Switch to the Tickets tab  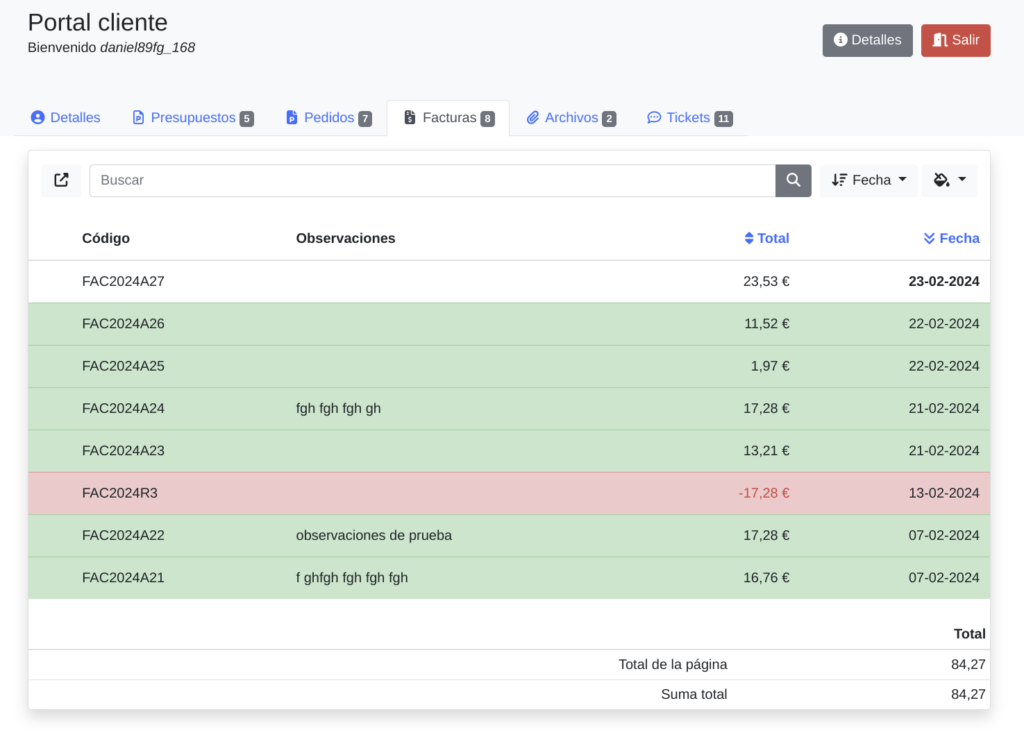689,118
